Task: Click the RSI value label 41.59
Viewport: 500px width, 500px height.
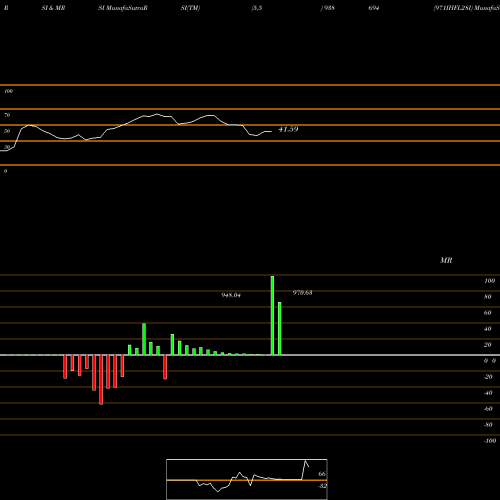Action: 288,129
